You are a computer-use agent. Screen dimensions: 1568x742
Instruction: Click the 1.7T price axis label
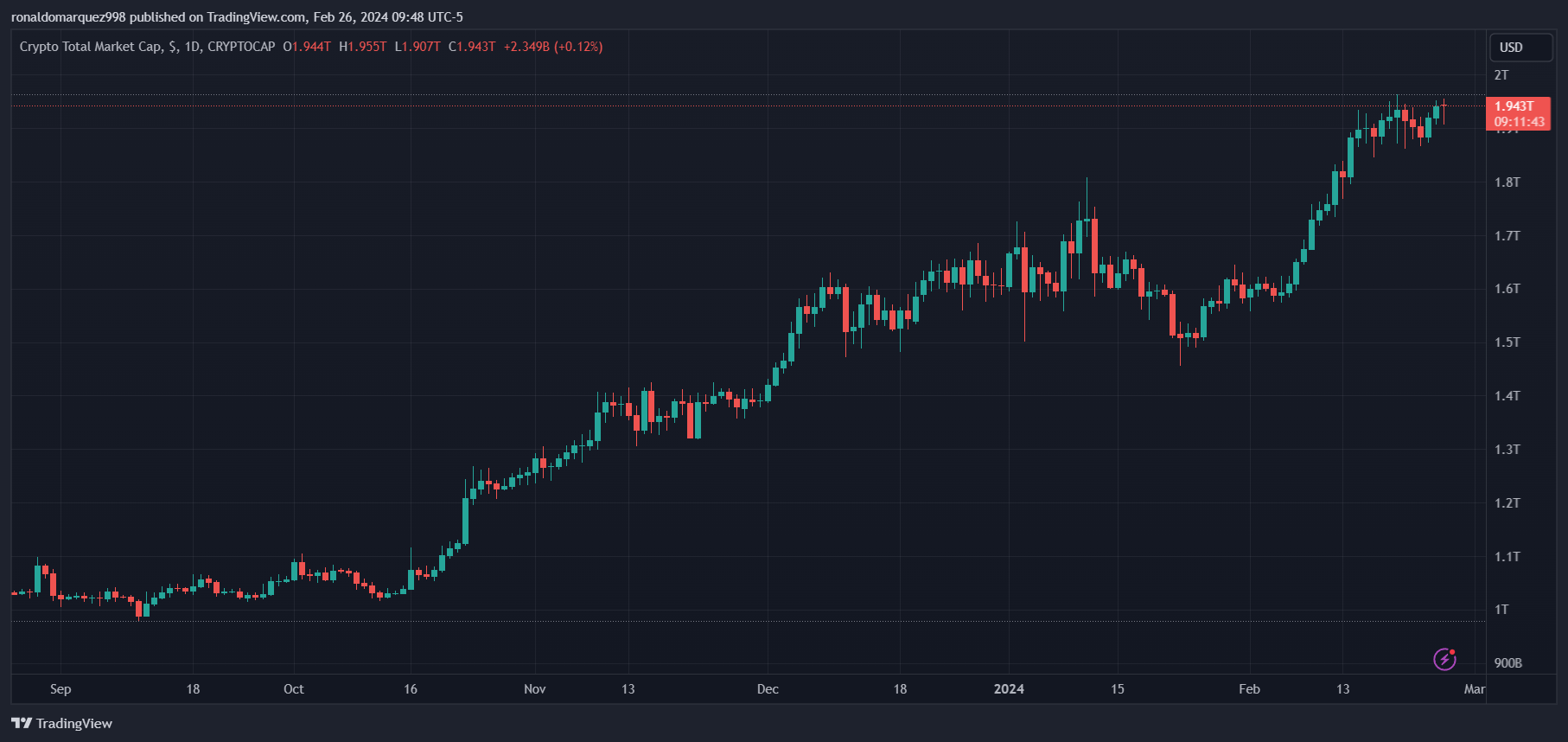coord(1507,236)
